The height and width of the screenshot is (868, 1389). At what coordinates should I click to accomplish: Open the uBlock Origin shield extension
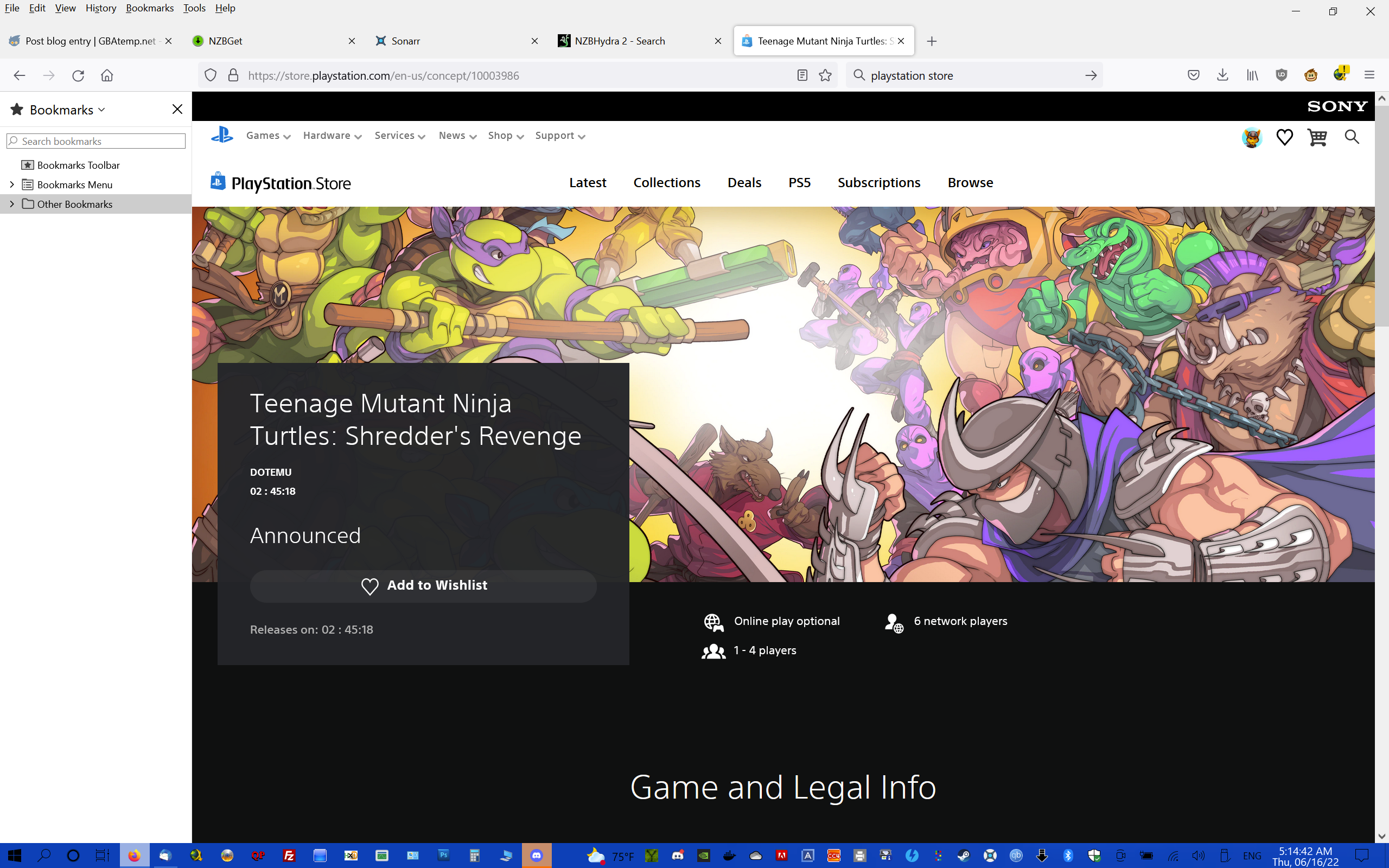pos(1281,75)
